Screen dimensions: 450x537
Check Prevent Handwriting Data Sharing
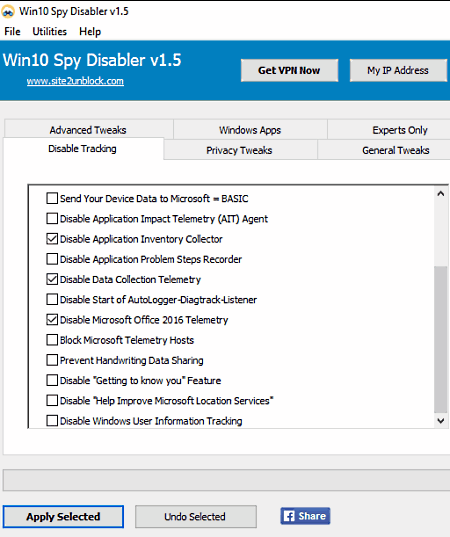[52, 360]
